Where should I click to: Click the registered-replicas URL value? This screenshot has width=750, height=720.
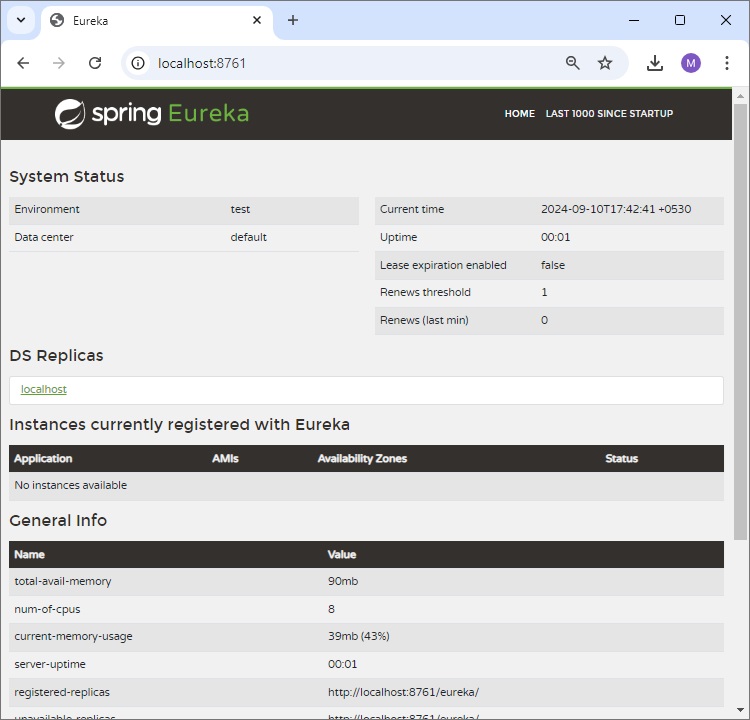tap(403, 691)
